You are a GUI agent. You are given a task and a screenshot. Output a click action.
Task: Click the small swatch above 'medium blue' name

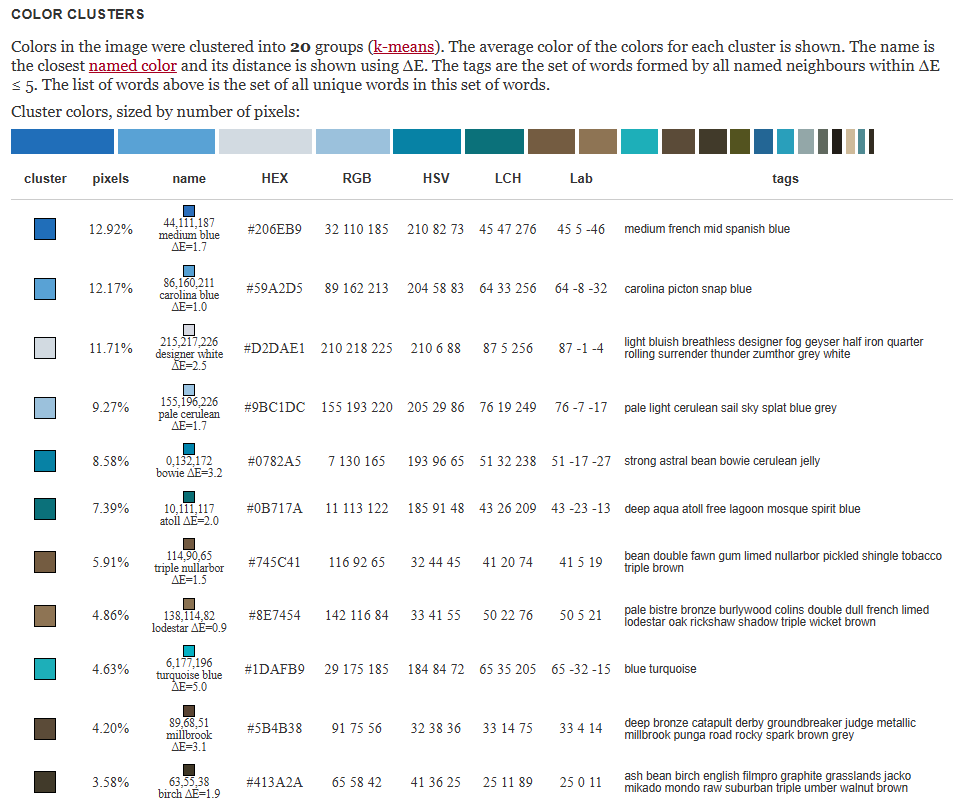click(x=189, y=210)
